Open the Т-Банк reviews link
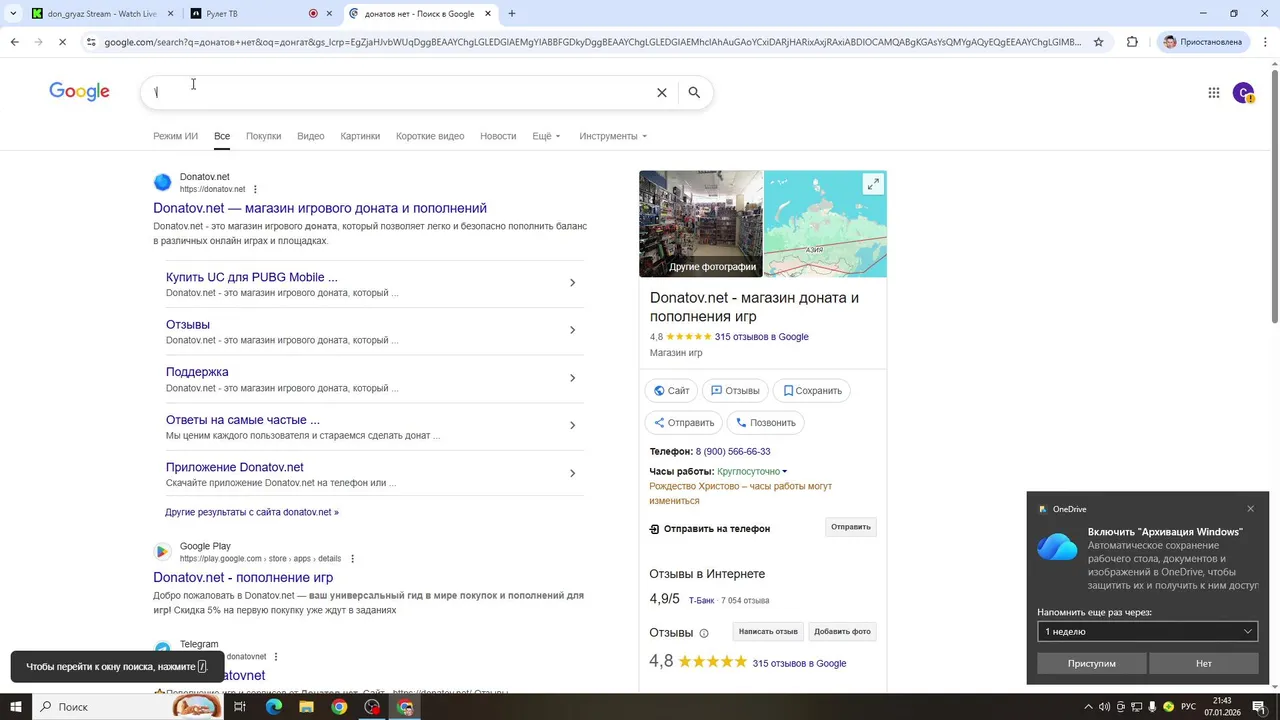Image resolution: width=1280 pixels, height=720 pixels. coord(701,600)
